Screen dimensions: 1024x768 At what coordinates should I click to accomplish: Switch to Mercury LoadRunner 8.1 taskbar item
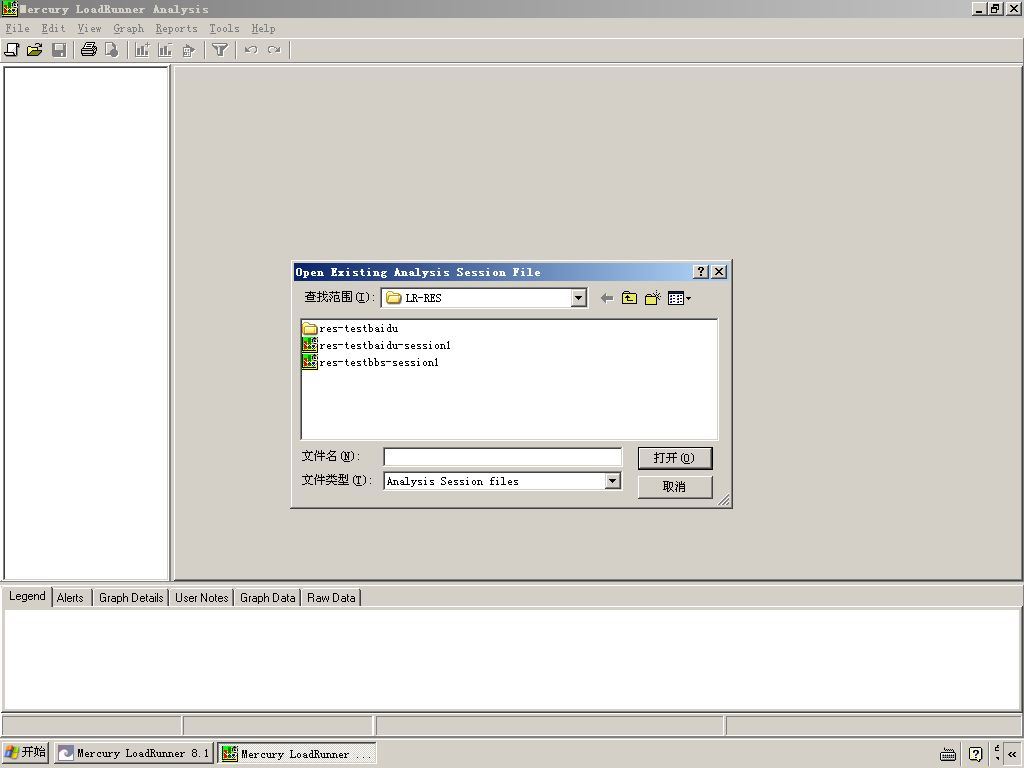click(134, 753)
